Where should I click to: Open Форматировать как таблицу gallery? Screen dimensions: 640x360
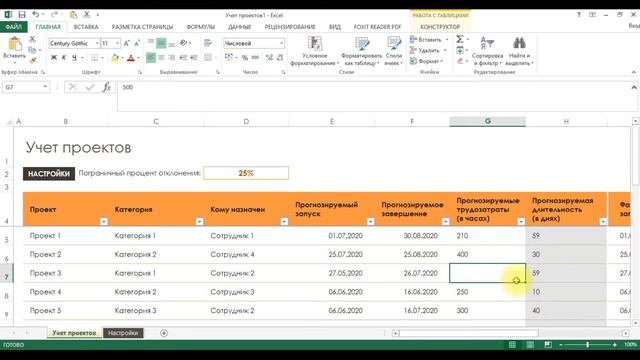361,51
